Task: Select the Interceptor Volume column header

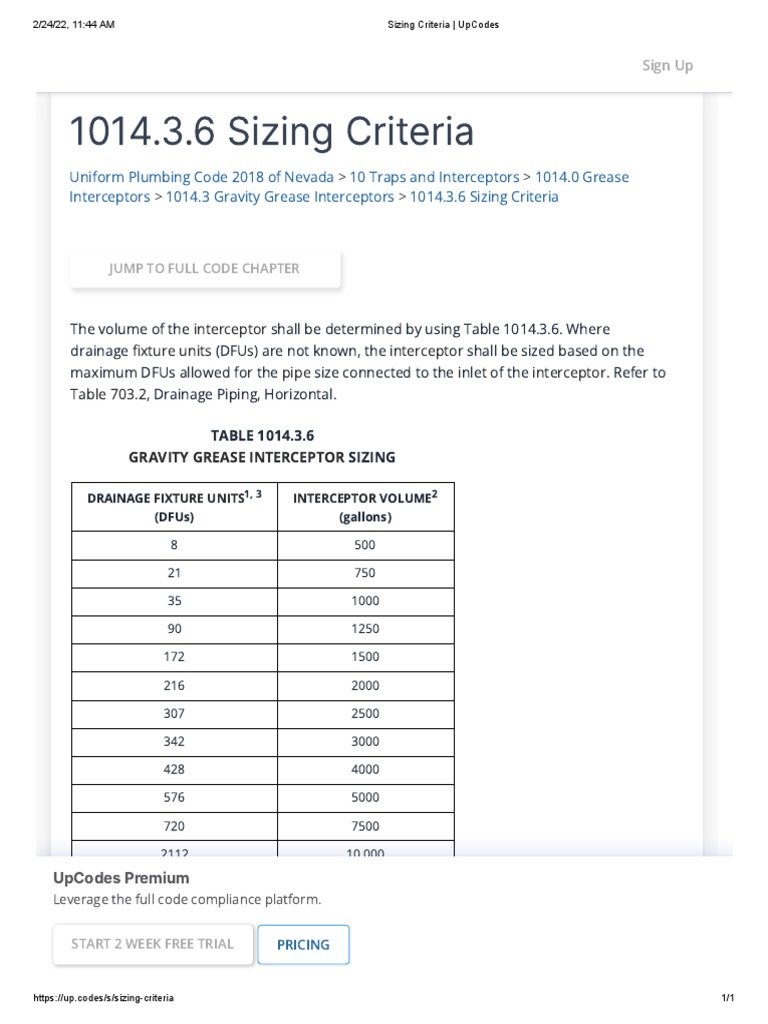Action: (x=365, y=506)
